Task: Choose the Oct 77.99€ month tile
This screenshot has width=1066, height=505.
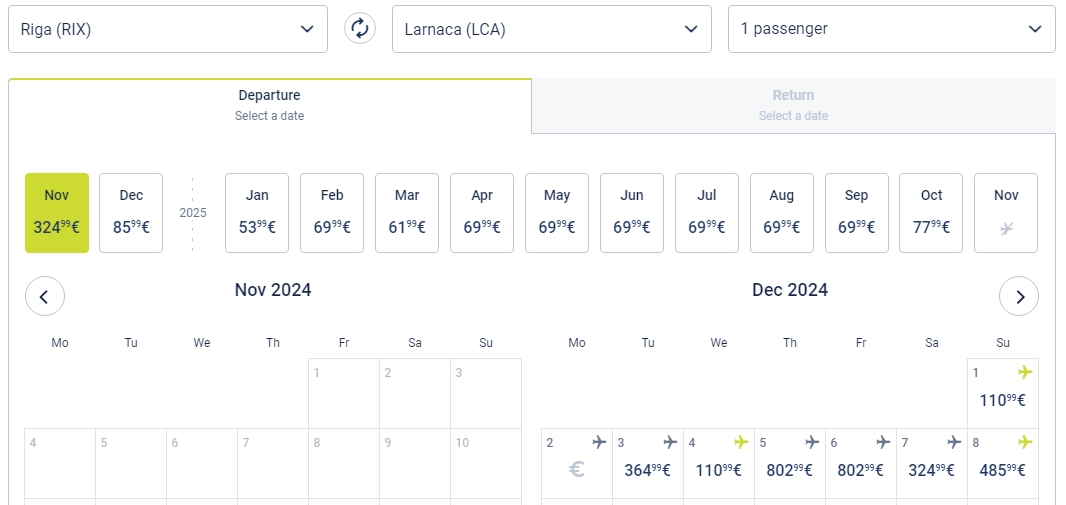Action: point(931,213)
